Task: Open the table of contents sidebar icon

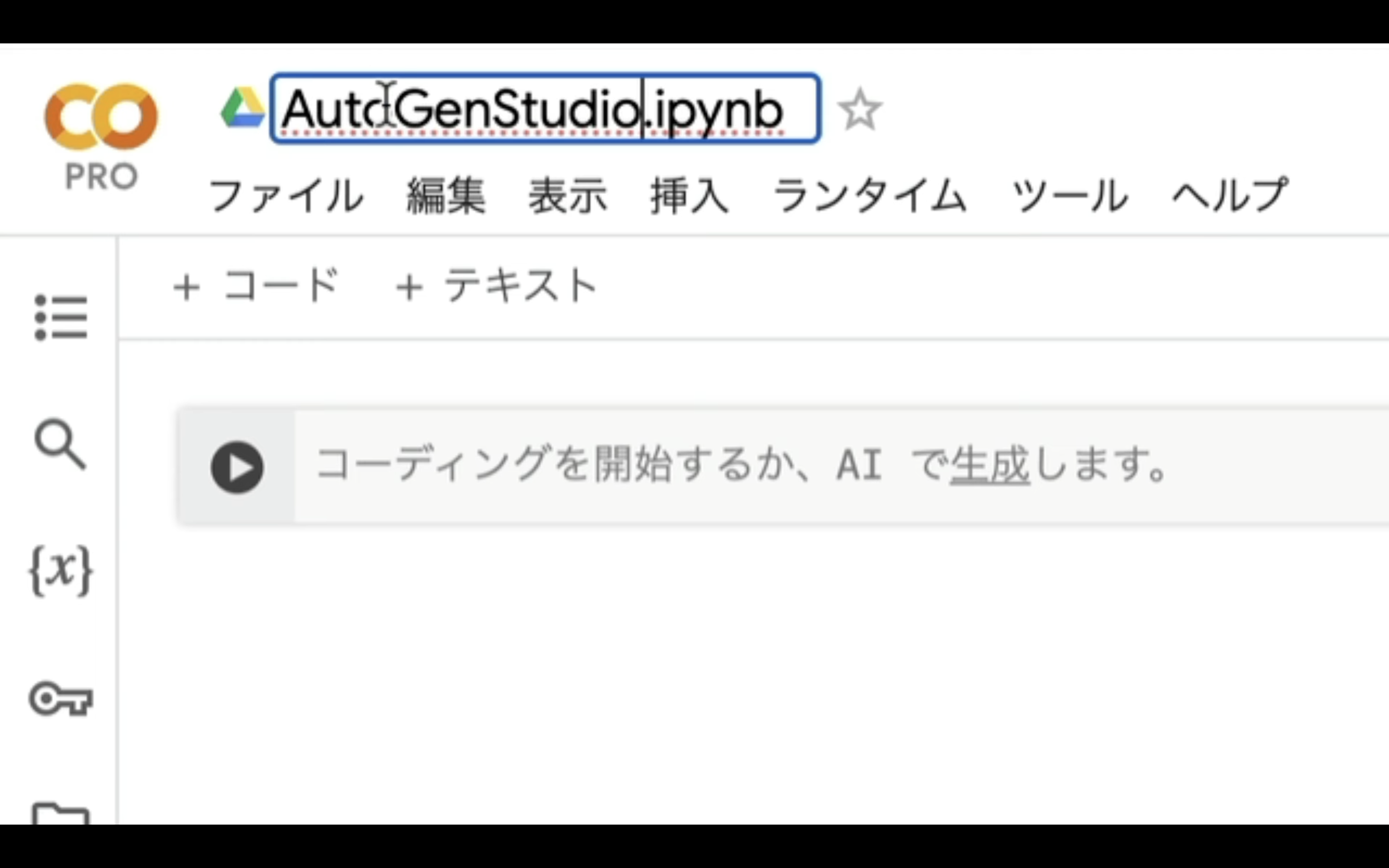Action: click(x=61, y=317)
